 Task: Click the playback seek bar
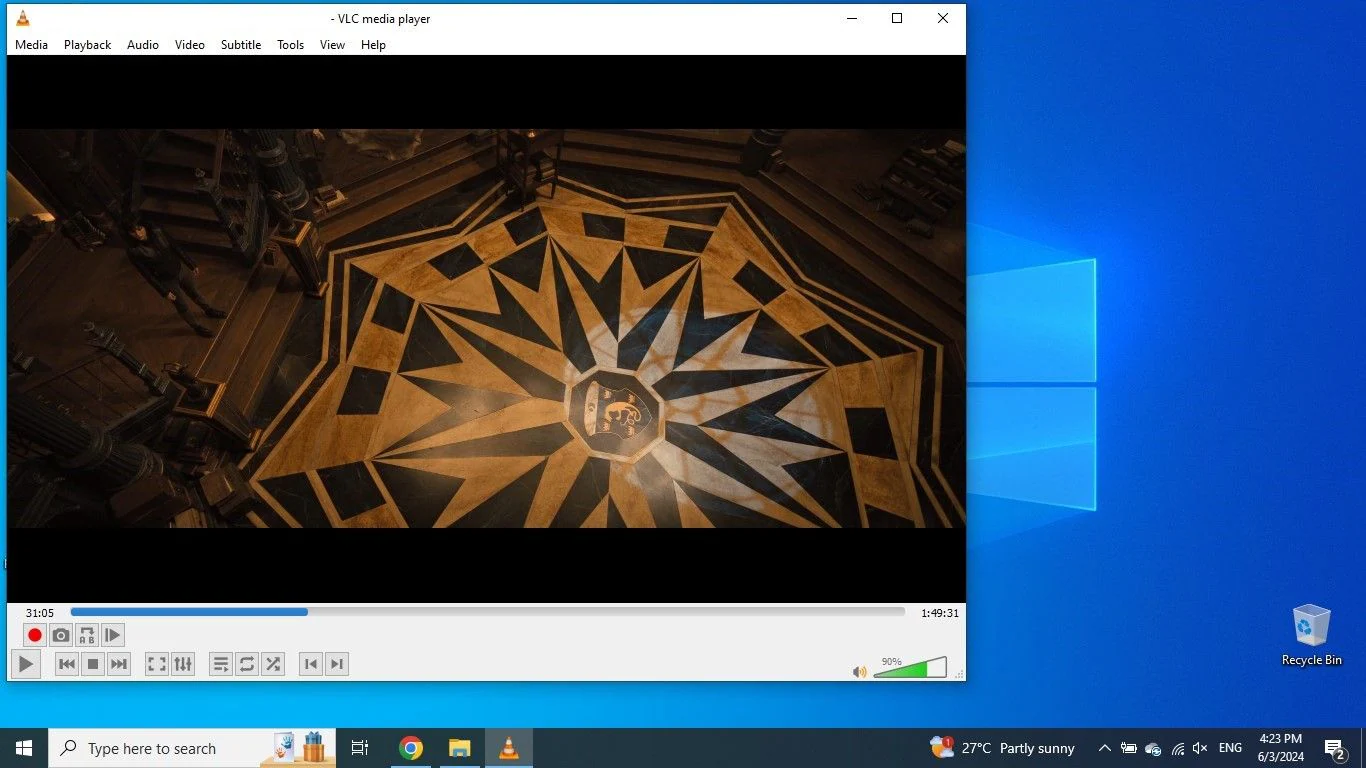pos(488,612)
